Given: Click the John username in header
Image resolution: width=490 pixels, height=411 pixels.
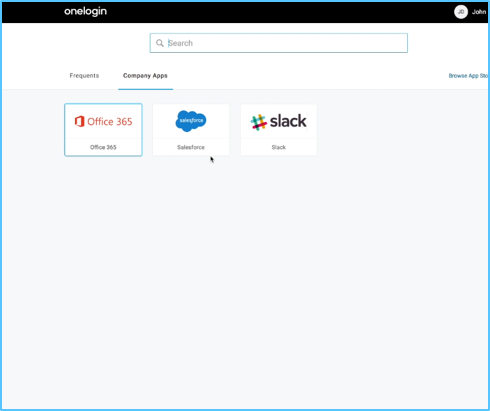Looking at the screenshot, I should click(479, 12).
